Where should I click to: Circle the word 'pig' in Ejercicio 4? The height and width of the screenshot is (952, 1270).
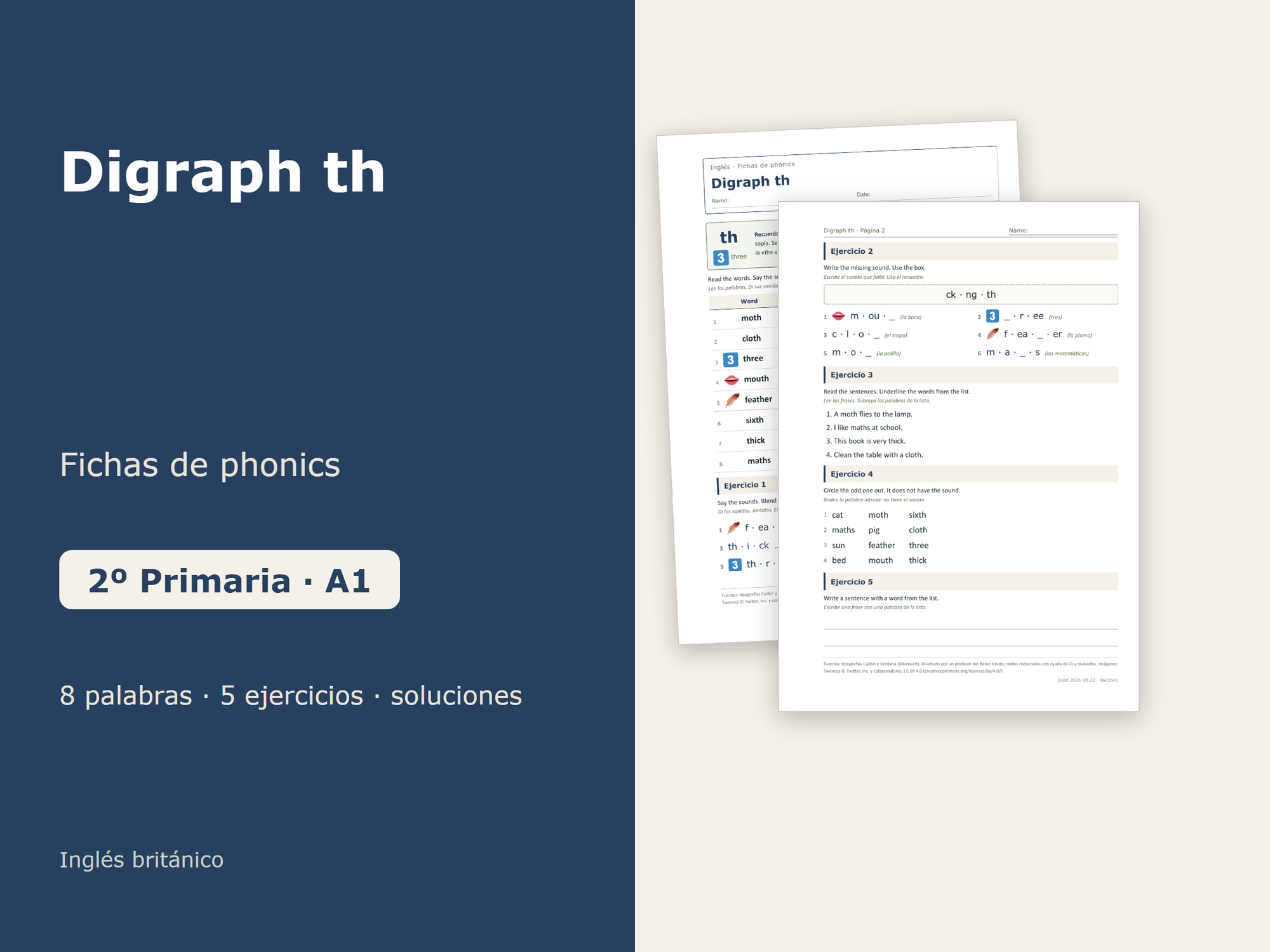[874, 531]
